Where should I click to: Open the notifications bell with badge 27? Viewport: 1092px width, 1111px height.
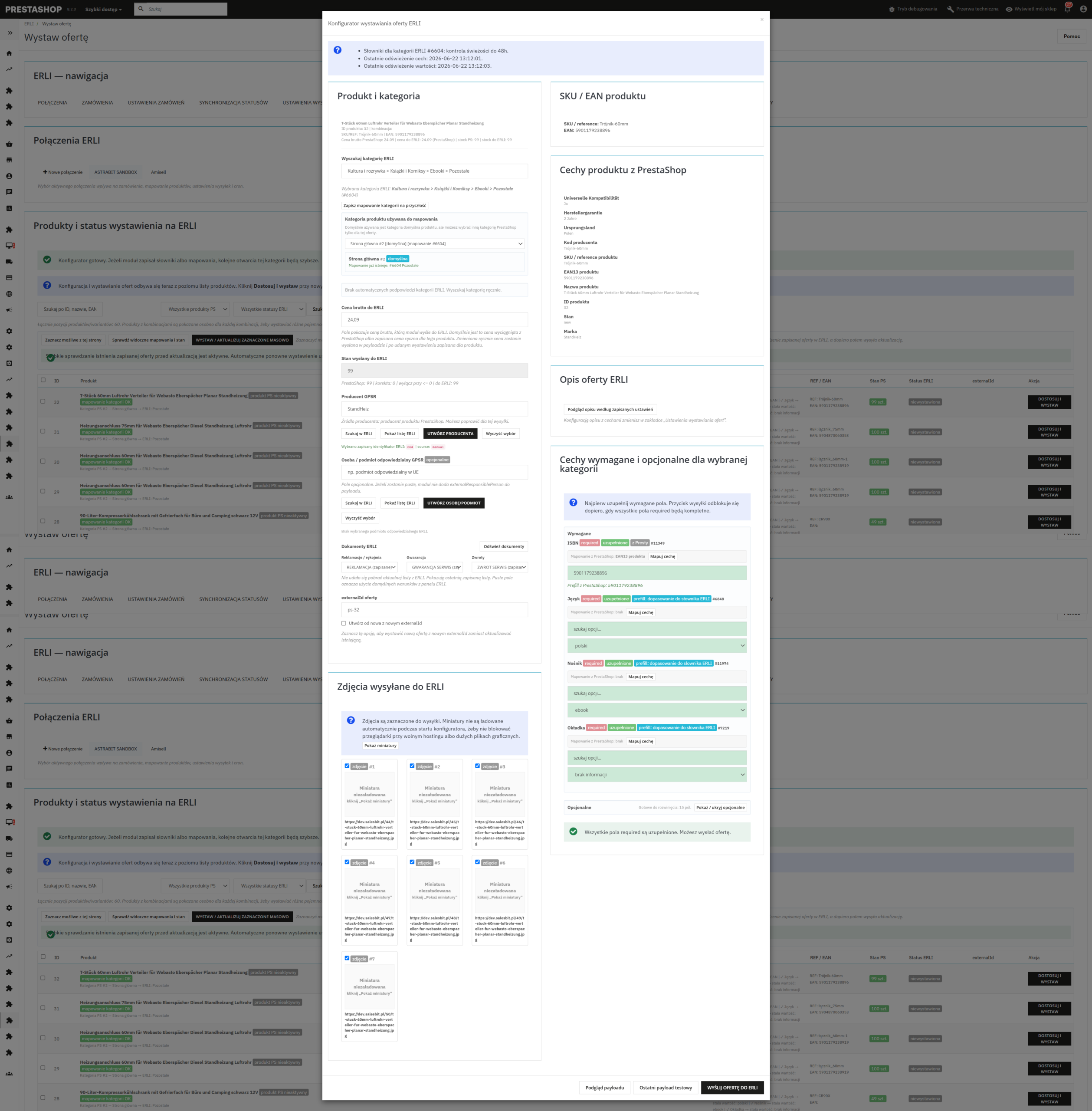pyautogui.click(x=1067, y=9)
